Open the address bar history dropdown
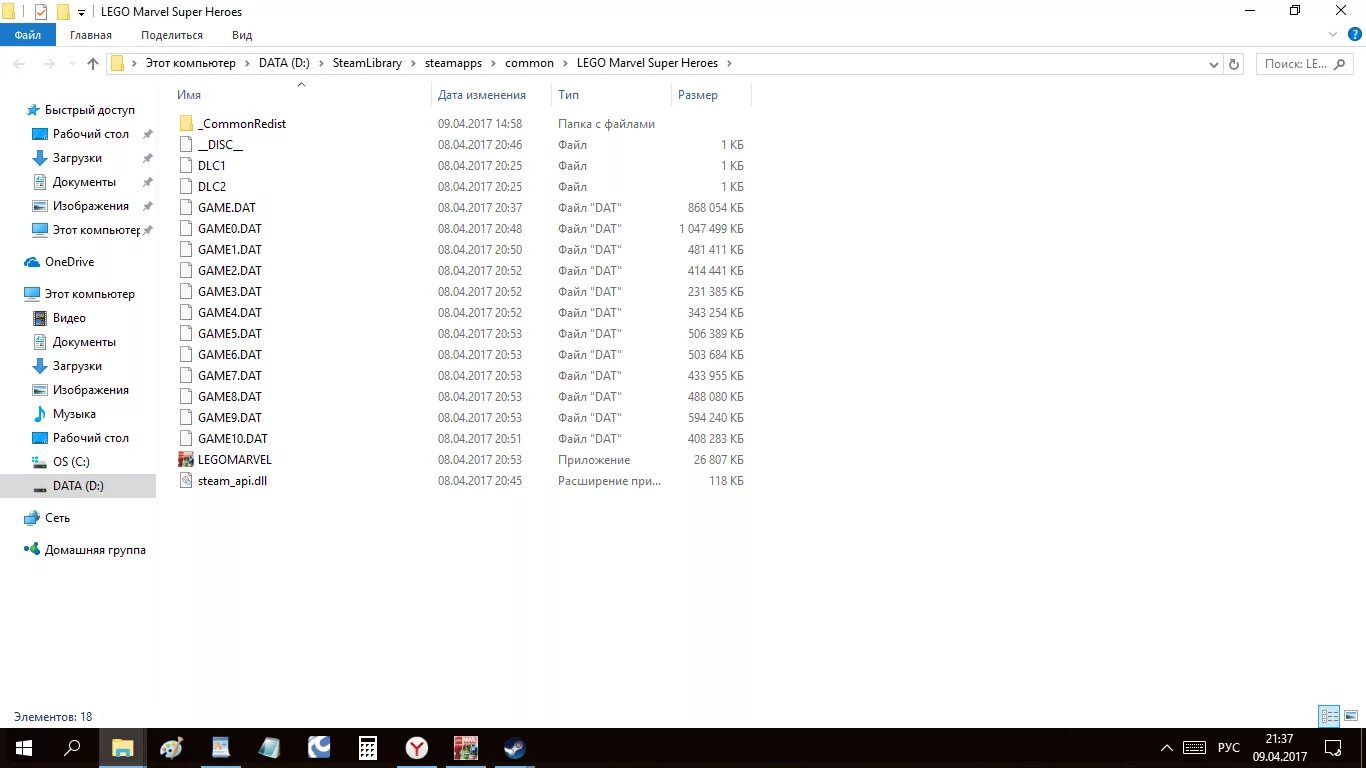Screen dimensions: 1366x768 coord(1214,63)
